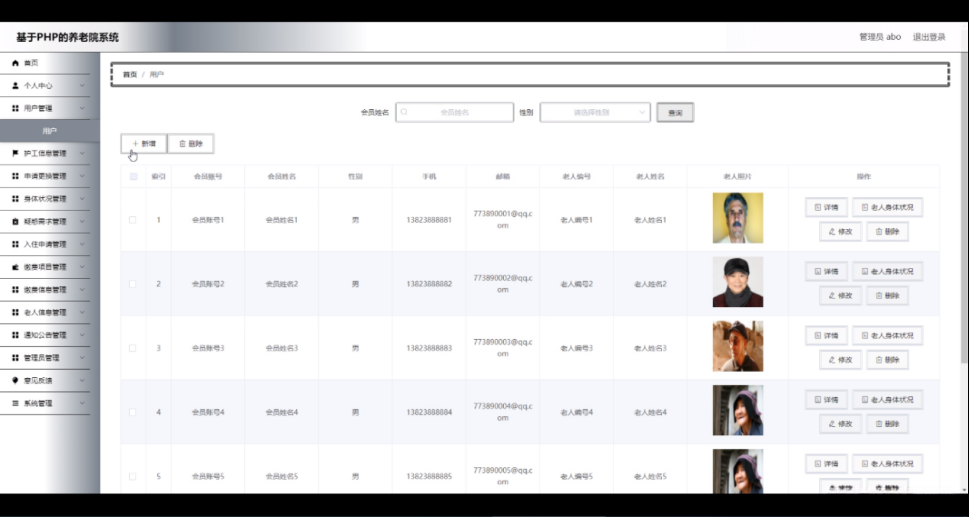Click email 773890002@qq.com cell
This screenshot has height=517, width=969.
(503, 284)
